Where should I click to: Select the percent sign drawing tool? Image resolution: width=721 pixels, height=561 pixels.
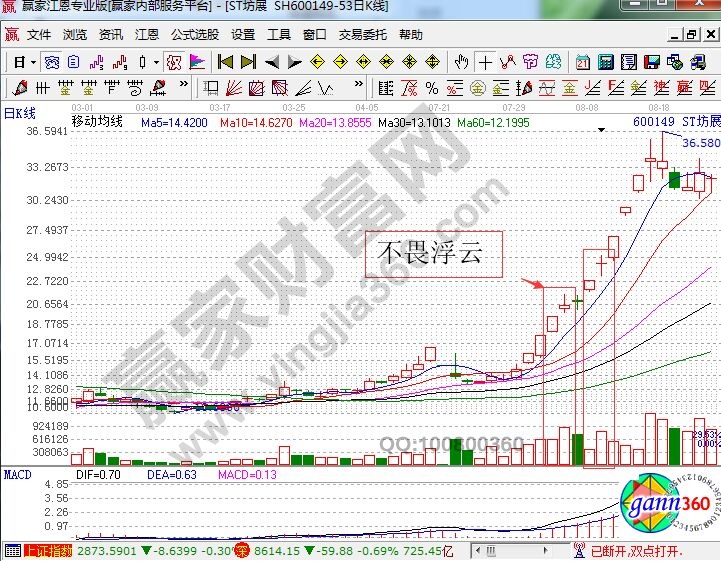click(x=431, y=88)
